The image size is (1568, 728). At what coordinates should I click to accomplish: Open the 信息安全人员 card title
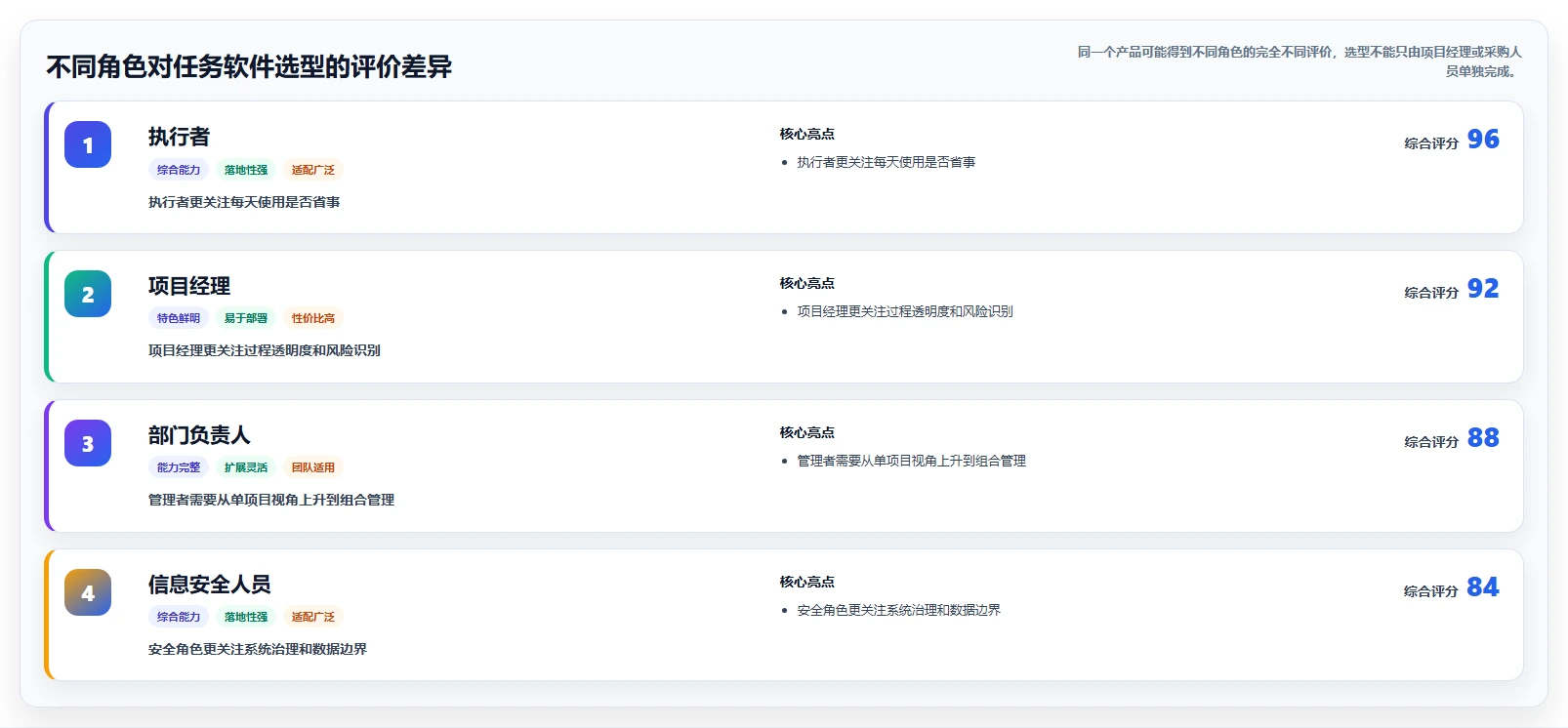tap(210, 585)
